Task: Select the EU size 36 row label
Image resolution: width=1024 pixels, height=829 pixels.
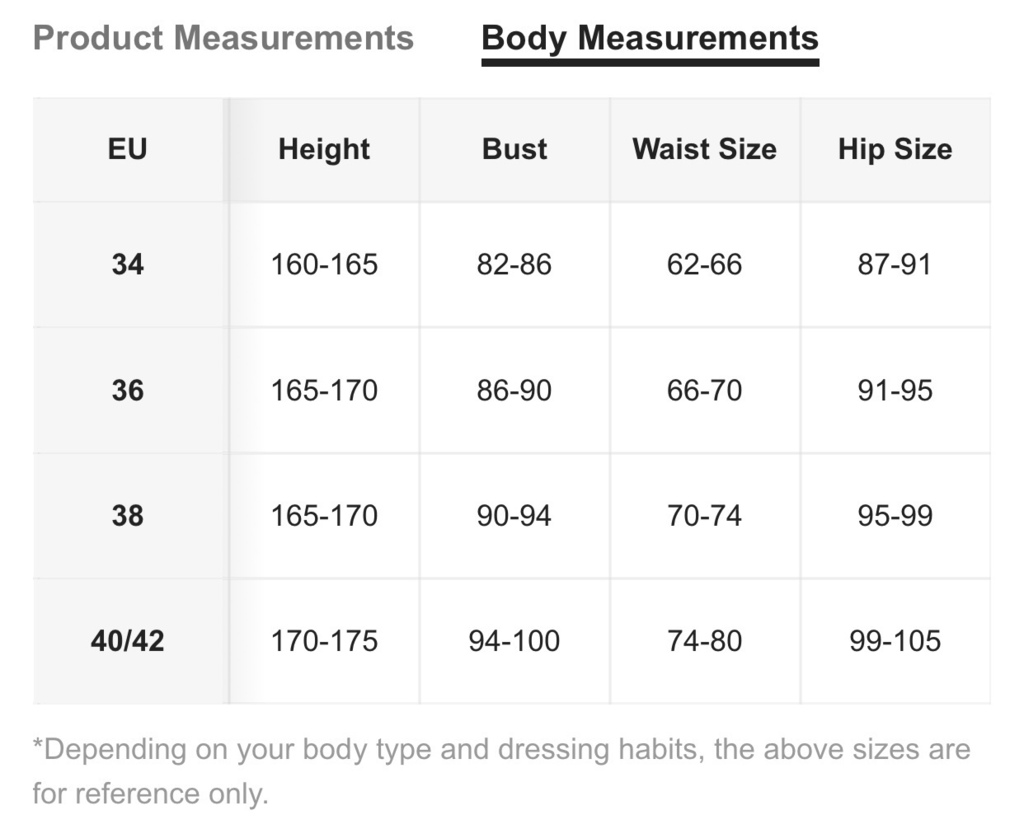Action: pyautogui.click(x=127, y=391)
